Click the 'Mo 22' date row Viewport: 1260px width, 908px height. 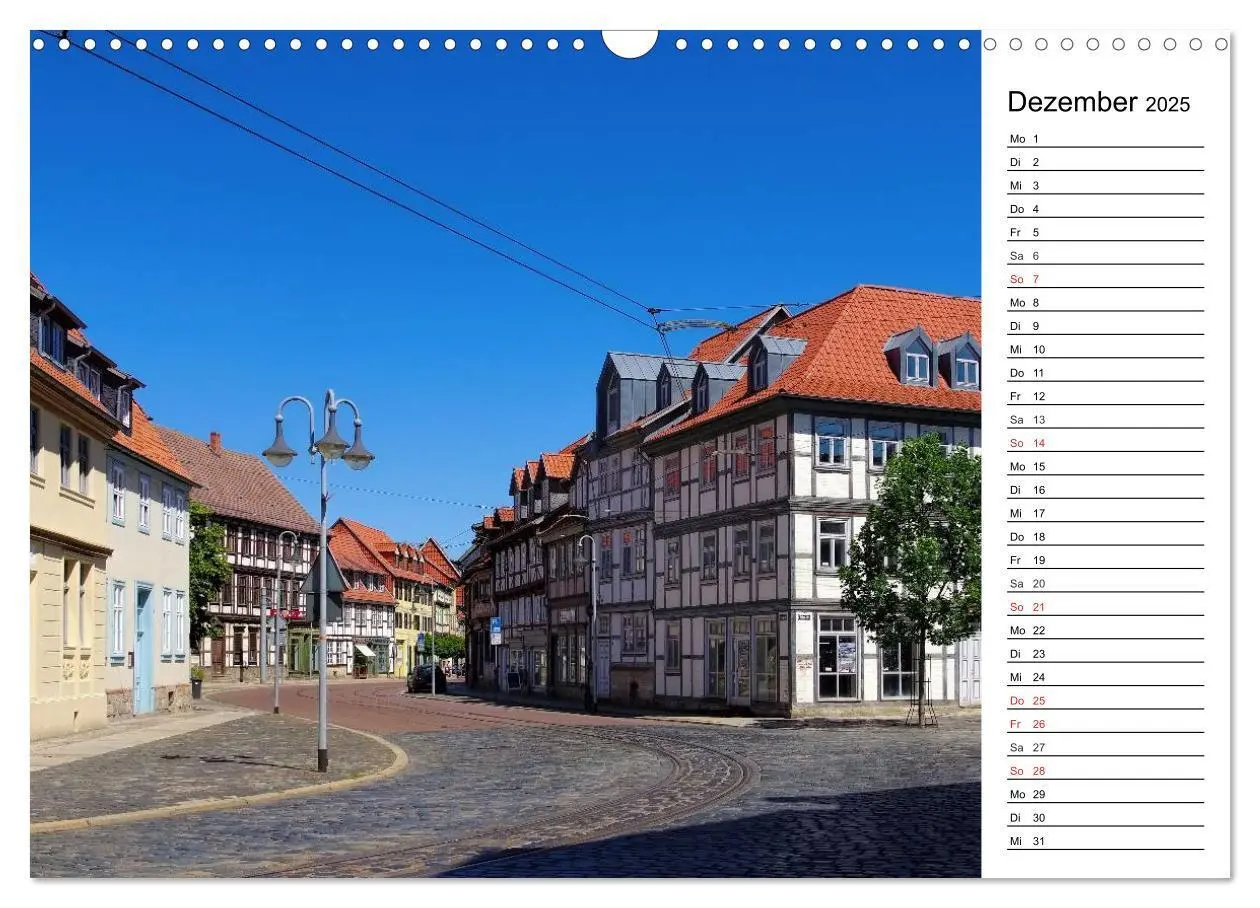coord(1105,631)
